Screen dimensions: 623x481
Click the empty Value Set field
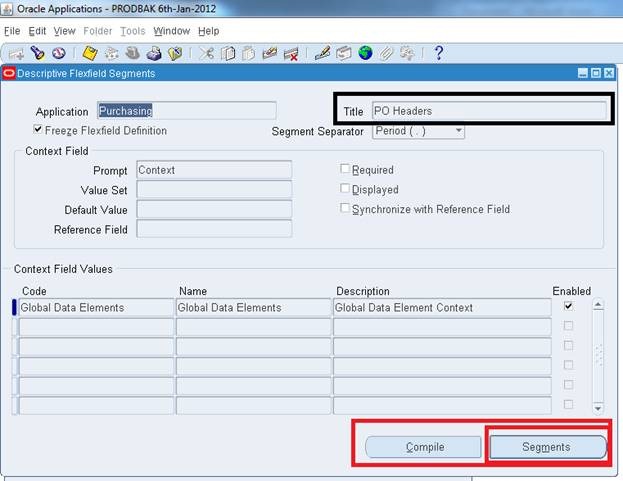[x=214, y=190]
